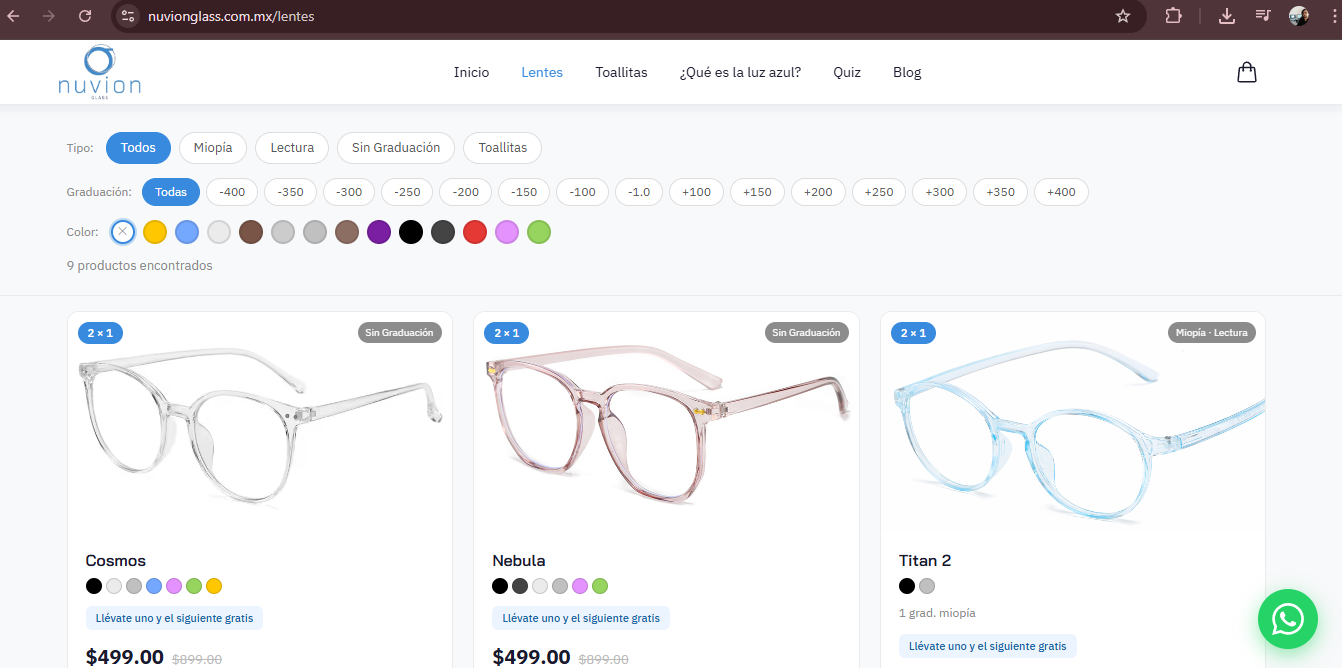Open the media control icon in browser toolbar

(x=1263, y=16)
